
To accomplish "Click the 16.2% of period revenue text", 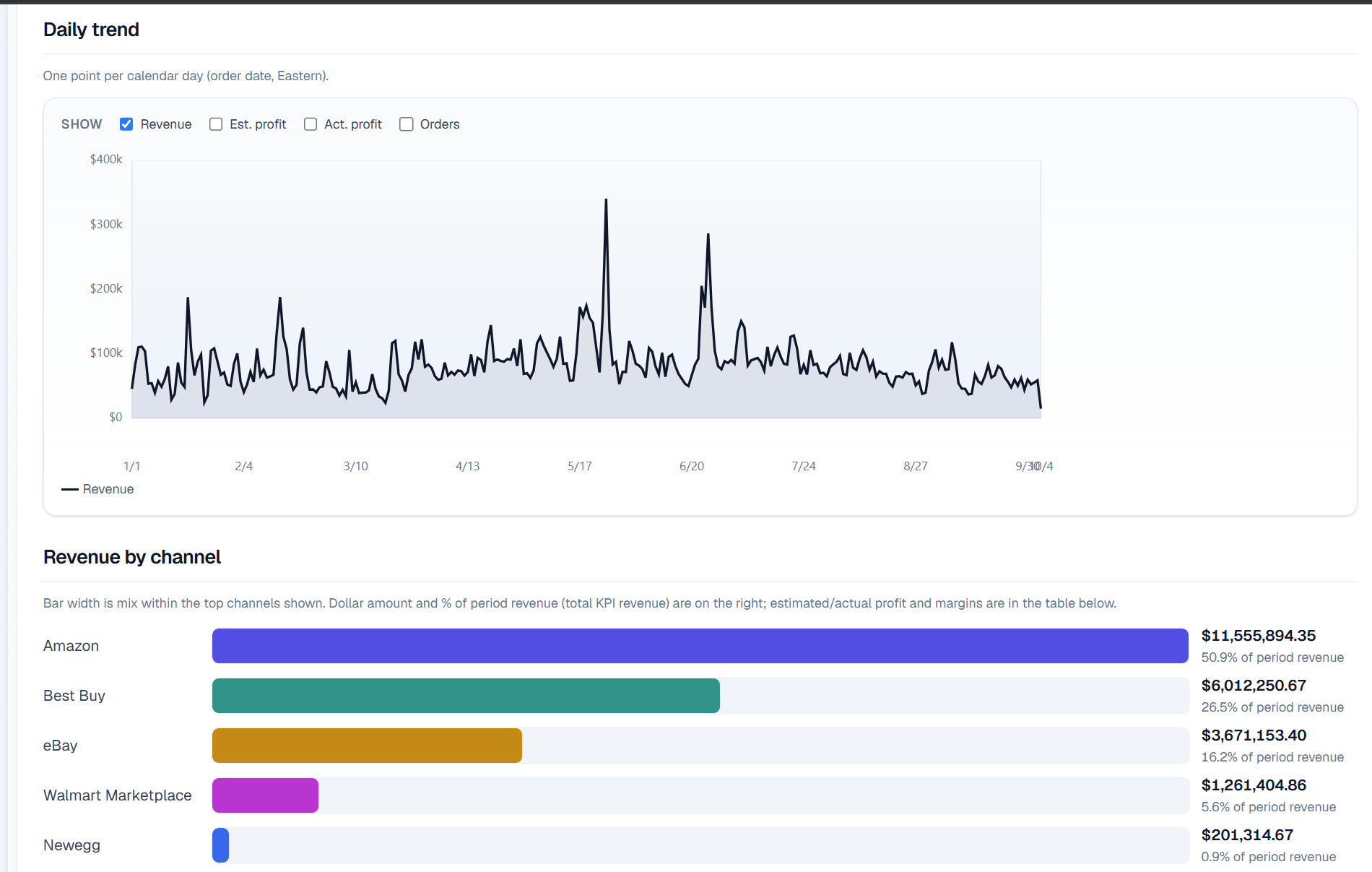I will coord(1272,757).
